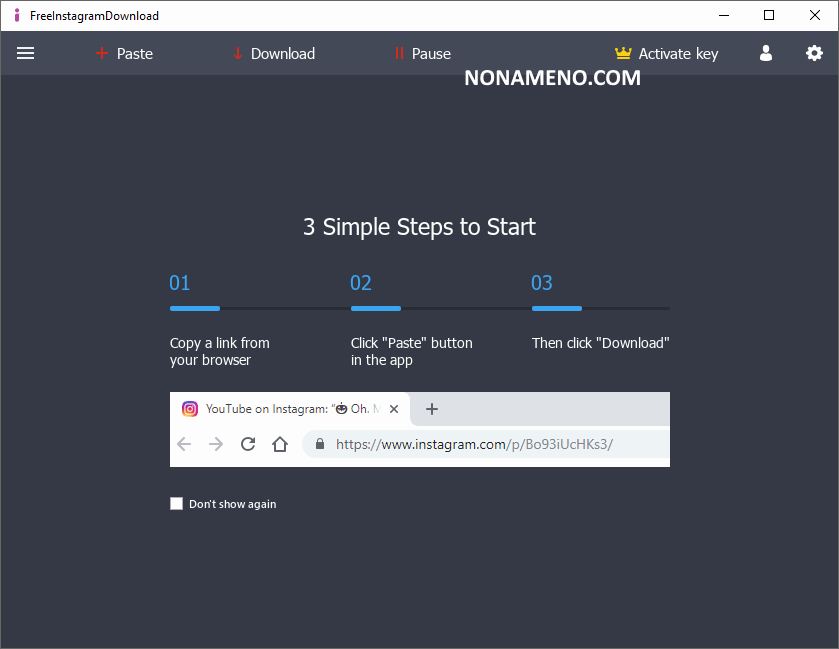Image resolution: width=839 pixels, height=649 pixels.
Task: Click the browser back arrow
Action: point(184,444)
